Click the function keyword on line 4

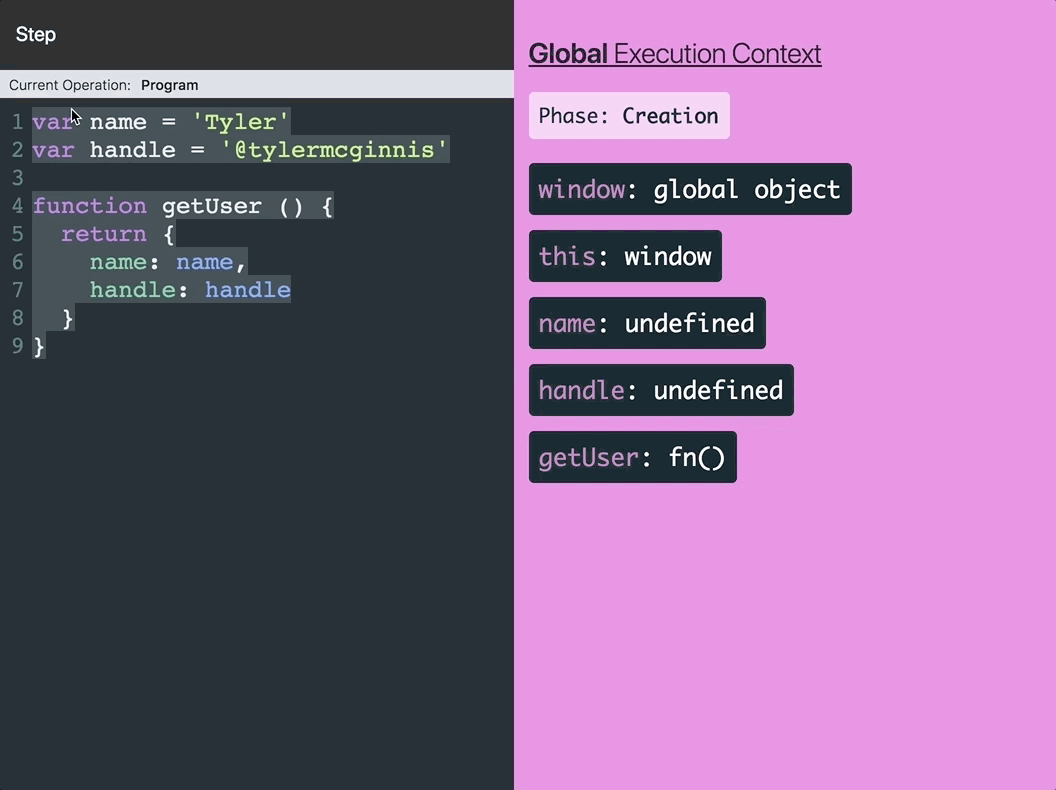pos(89,206)
